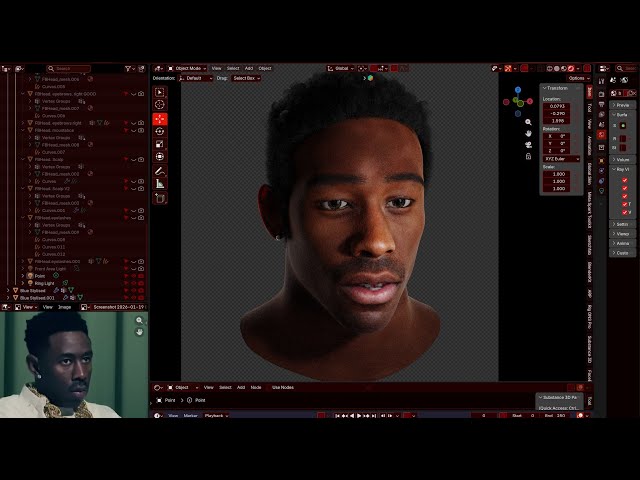Open the active red World properties tab

click(x=601, y=135)
